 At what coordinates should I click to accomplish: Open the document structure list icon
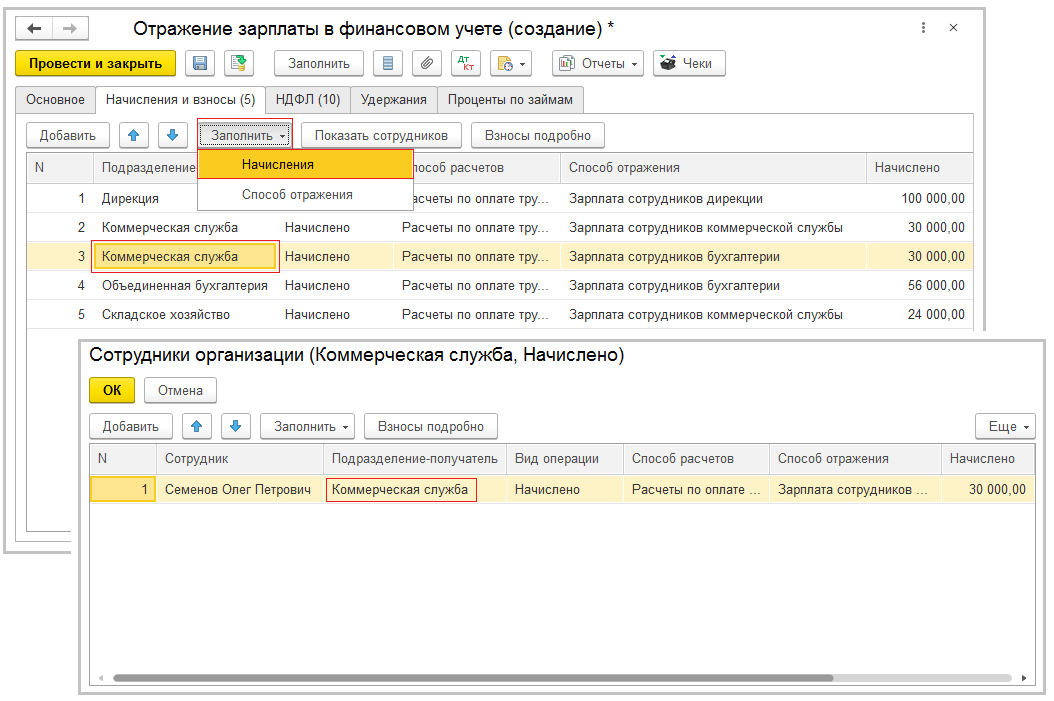tap(388, 63)
